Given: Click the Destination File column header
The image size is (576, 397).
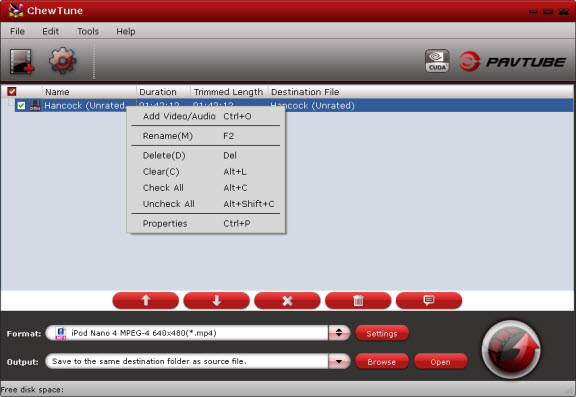Looking at the screenshot, I should tap(421, 92).
